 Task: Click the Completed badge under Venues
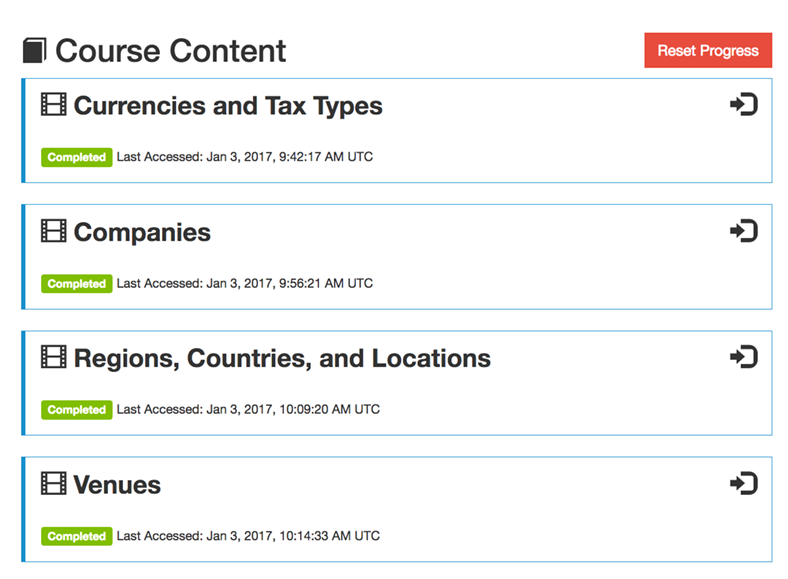(x=76, y=536)
